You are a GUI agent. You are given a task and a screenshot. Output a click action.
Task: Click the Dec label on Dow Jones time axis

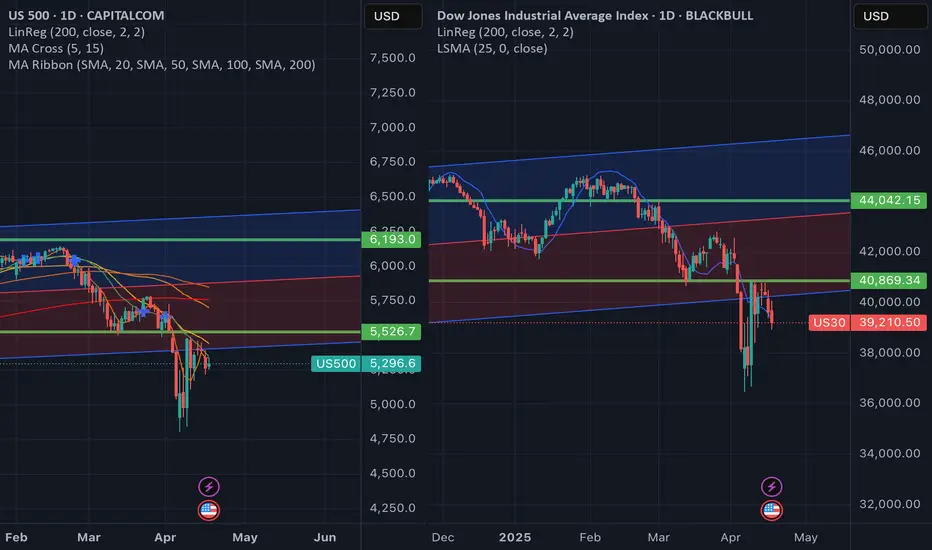point(443,538)
